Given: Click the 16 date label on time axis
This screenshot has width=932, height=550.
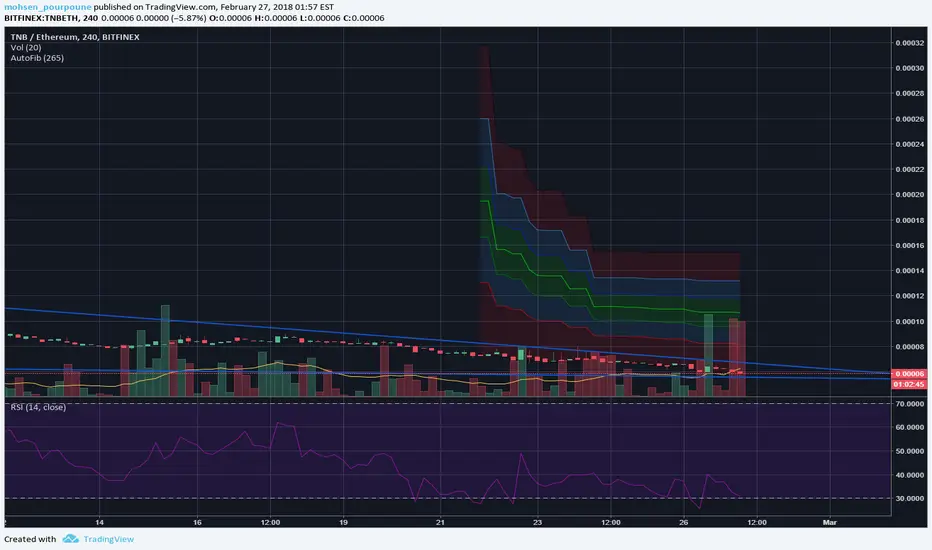Looking at the screenshot, I should click(x=197, y=522).
